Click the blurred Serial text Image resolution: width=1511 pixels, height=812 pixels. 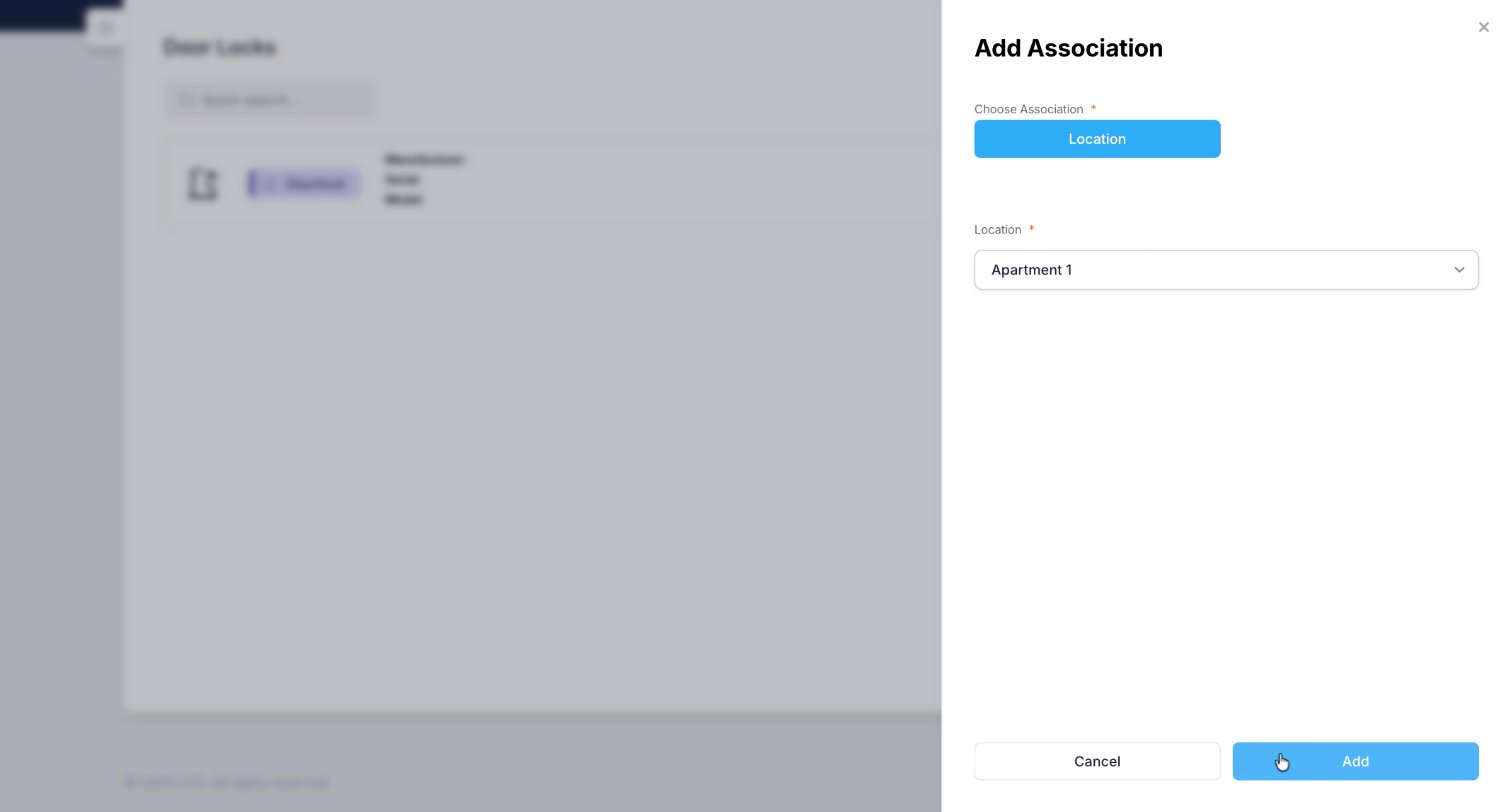pos(402,179)
